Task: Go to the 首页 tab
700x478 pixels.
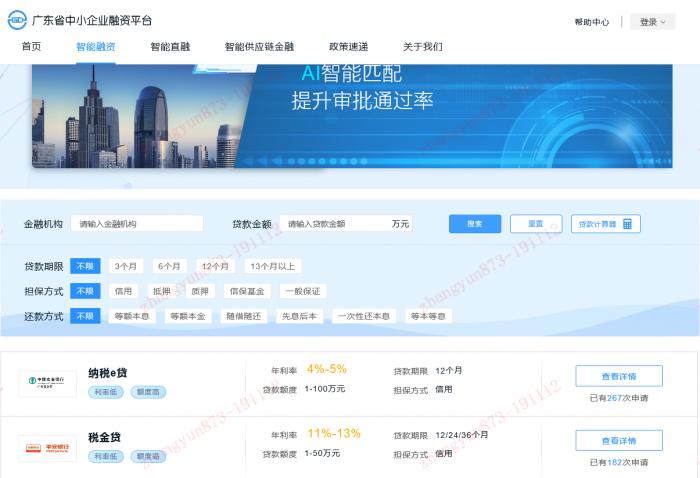Action: click(x=31, y=46)
